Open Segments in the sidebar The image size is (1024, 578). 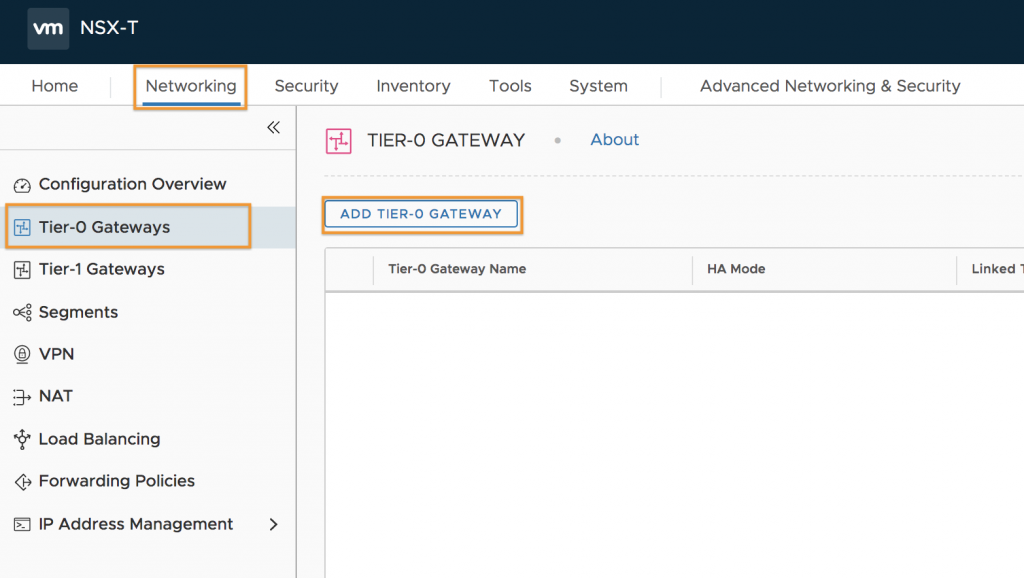(x=78, y=312)
